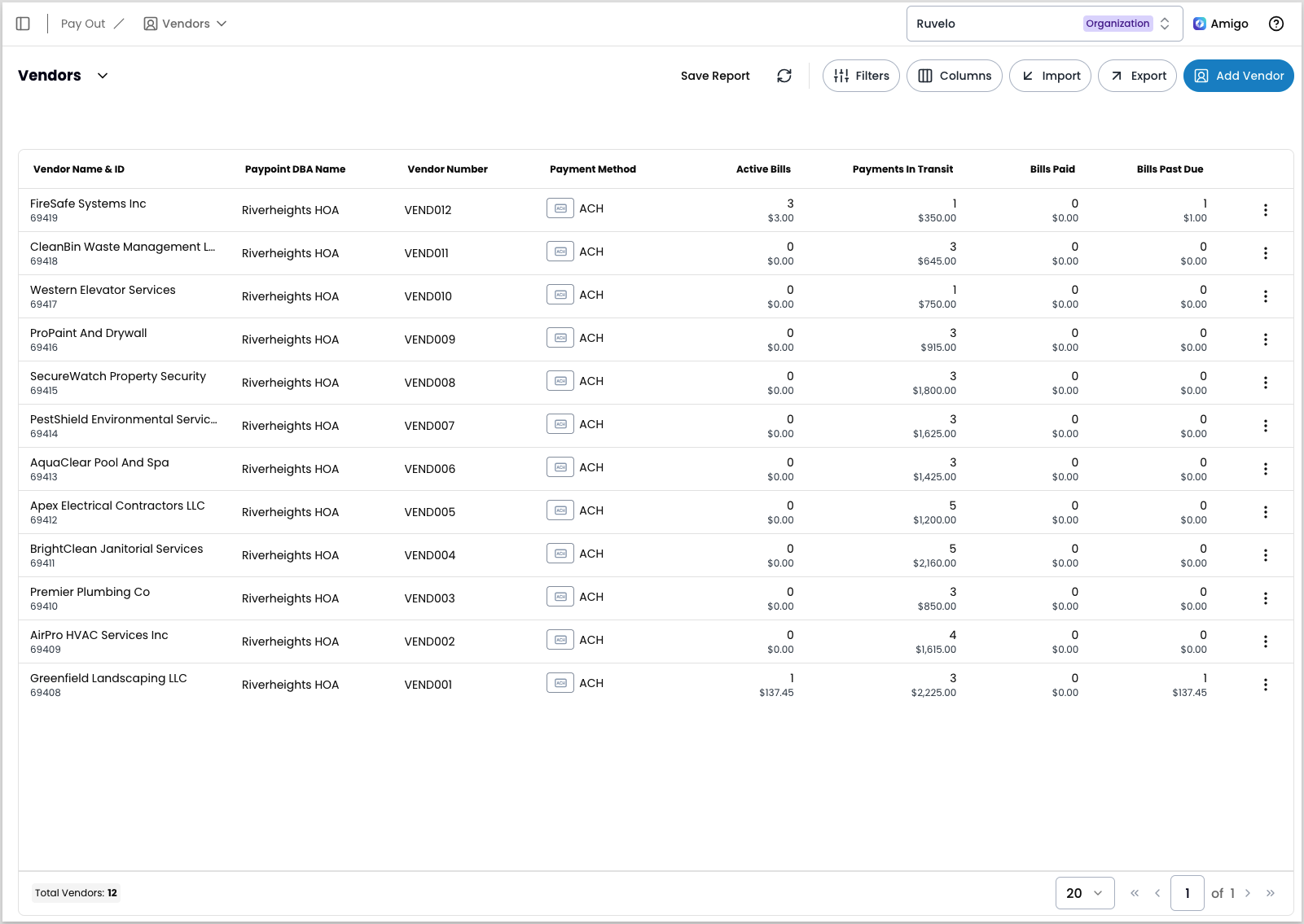Go to last page arrow
The image size is (1304, 924).
tap(1271, 893)
